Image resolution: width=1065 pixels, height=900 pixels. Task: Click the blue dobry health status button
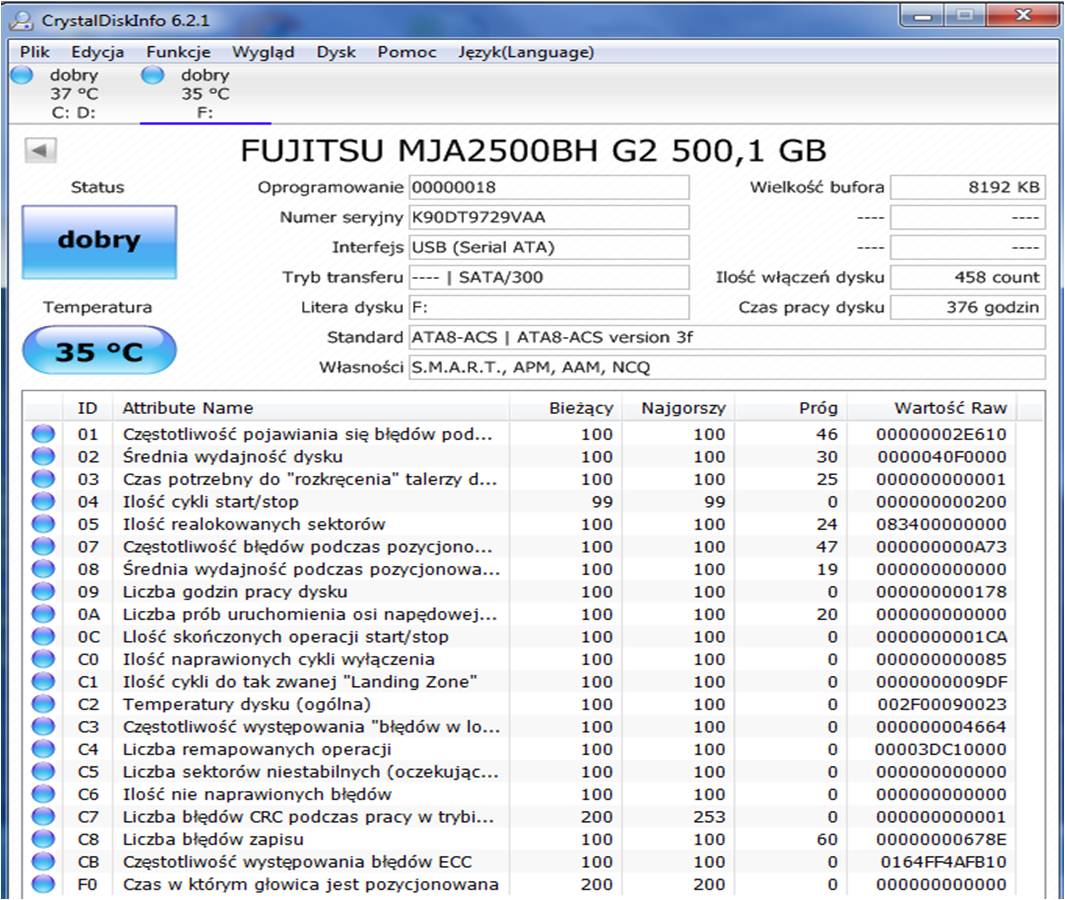(99, 242)
